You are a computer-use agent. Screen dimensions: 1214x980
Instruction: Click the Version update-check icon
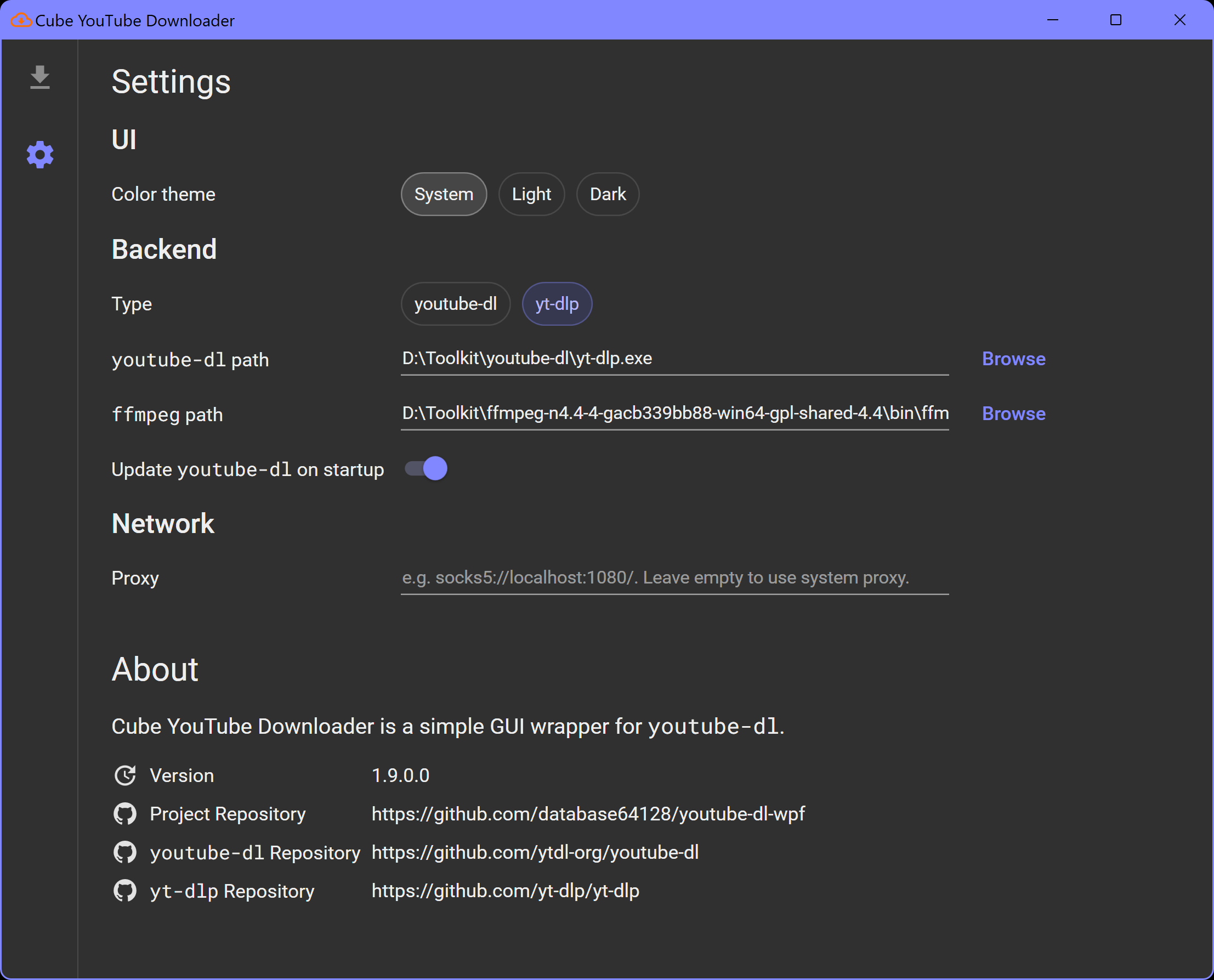(x=124, y=775)
